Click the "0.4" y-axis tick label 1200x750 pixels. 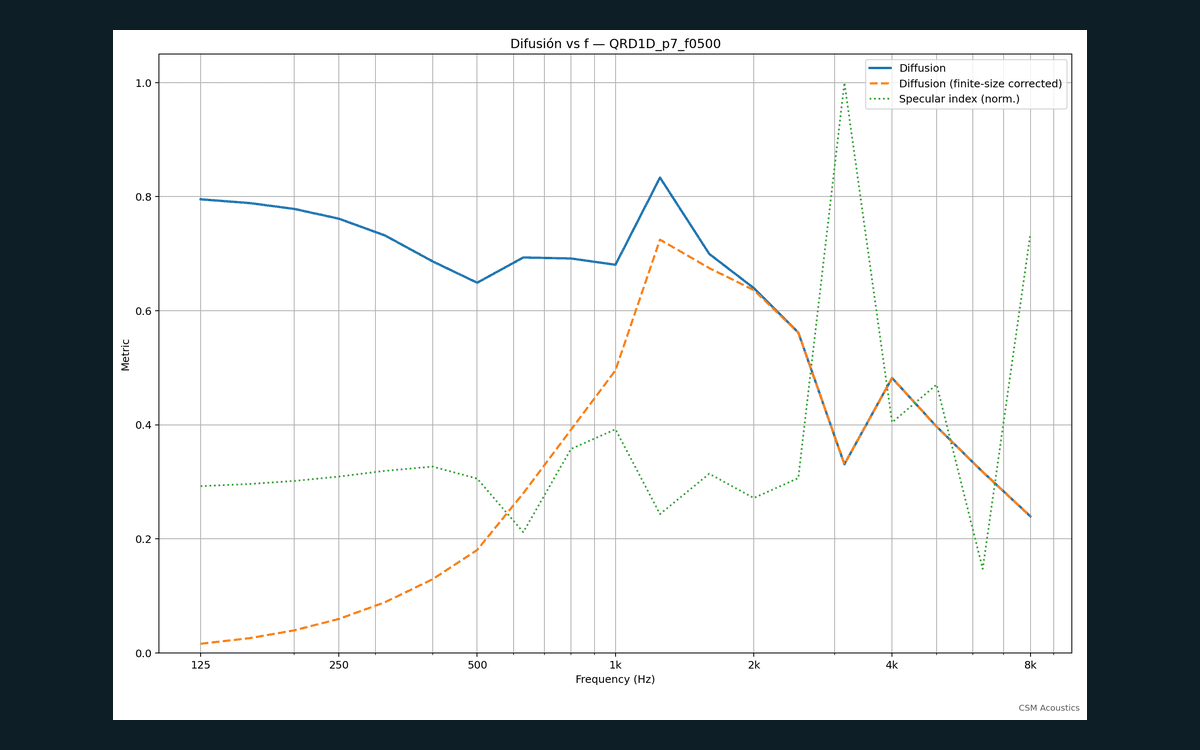[144, 426]
